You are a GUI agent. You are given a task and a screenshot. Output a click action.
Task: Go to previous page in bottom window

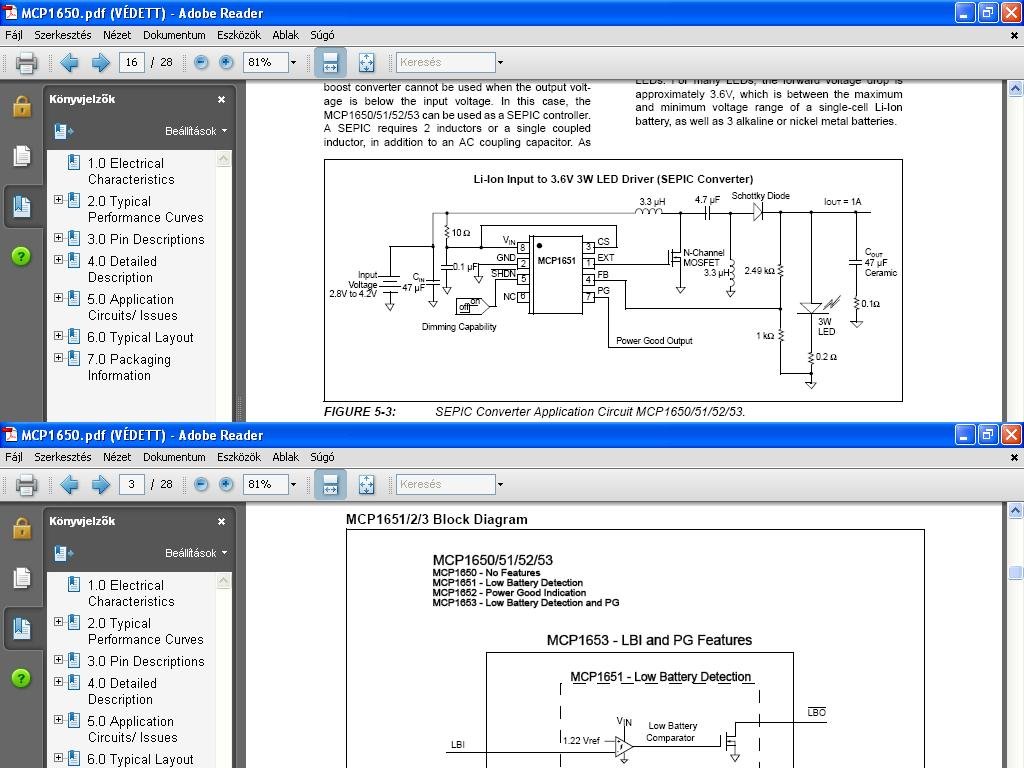point(69,485)
